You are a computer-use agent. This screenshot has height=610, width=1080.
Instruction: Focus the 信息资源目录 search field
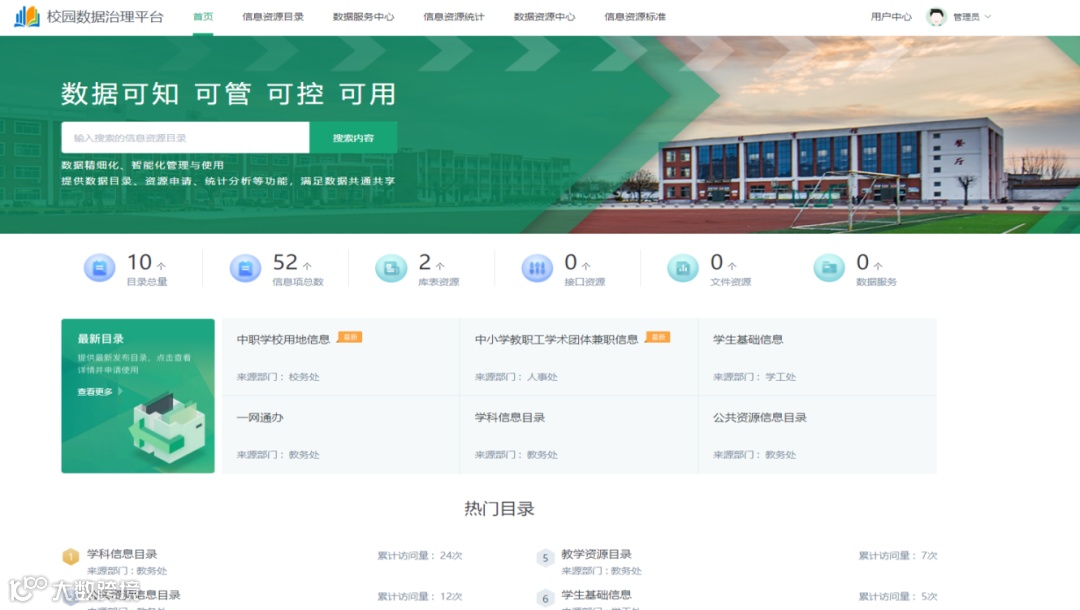185,138
